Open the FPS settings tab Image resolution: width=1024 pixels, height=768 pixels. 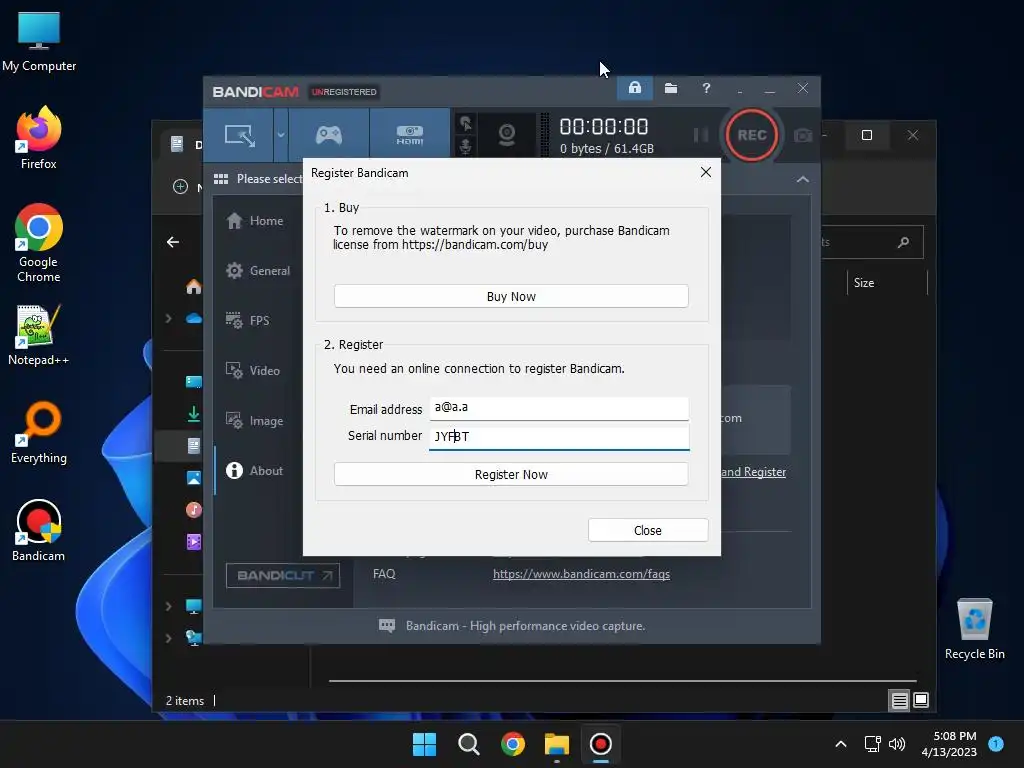pyautogui.click(x=248, y=320)
